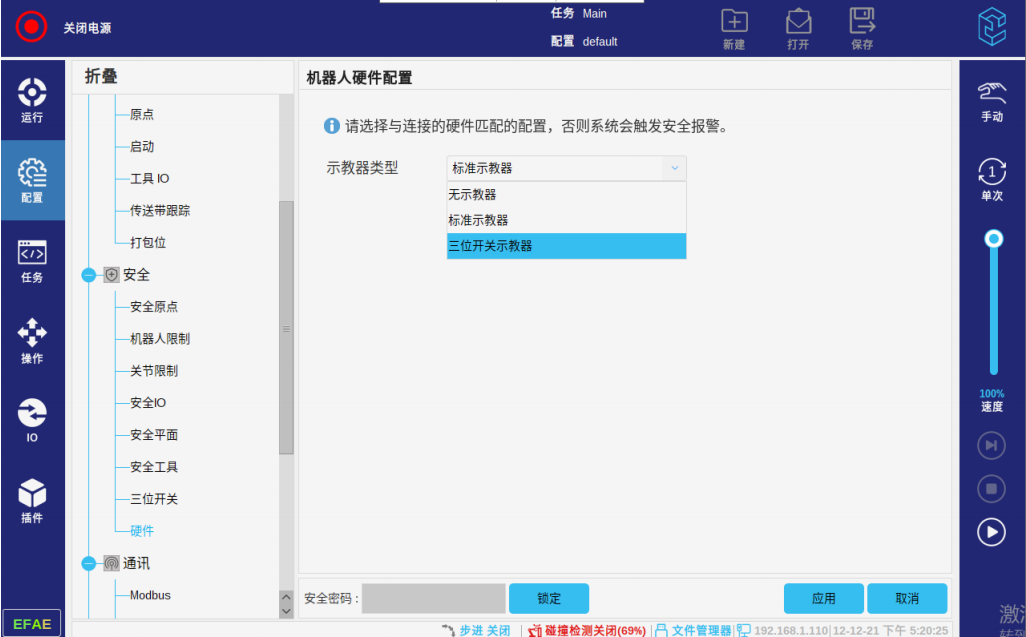Collapse the Safety (安全) tree node
The height and width of the screenshot is (637, 1026).
pos(89,275)
